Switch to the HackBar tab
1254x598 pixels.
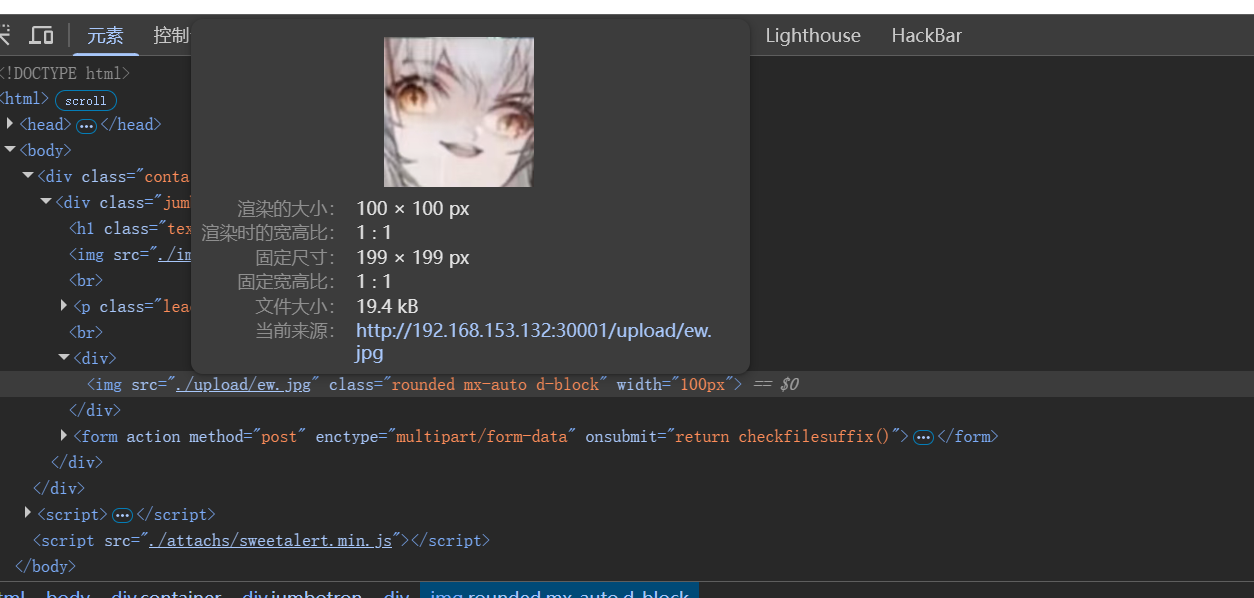[x=927, y=36]
